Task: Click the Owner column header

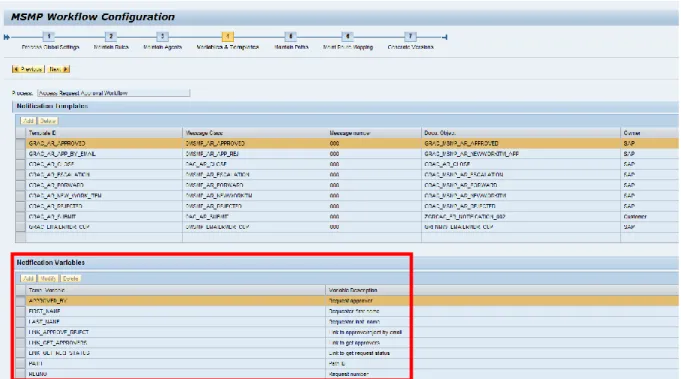Action: pos(650,133)
